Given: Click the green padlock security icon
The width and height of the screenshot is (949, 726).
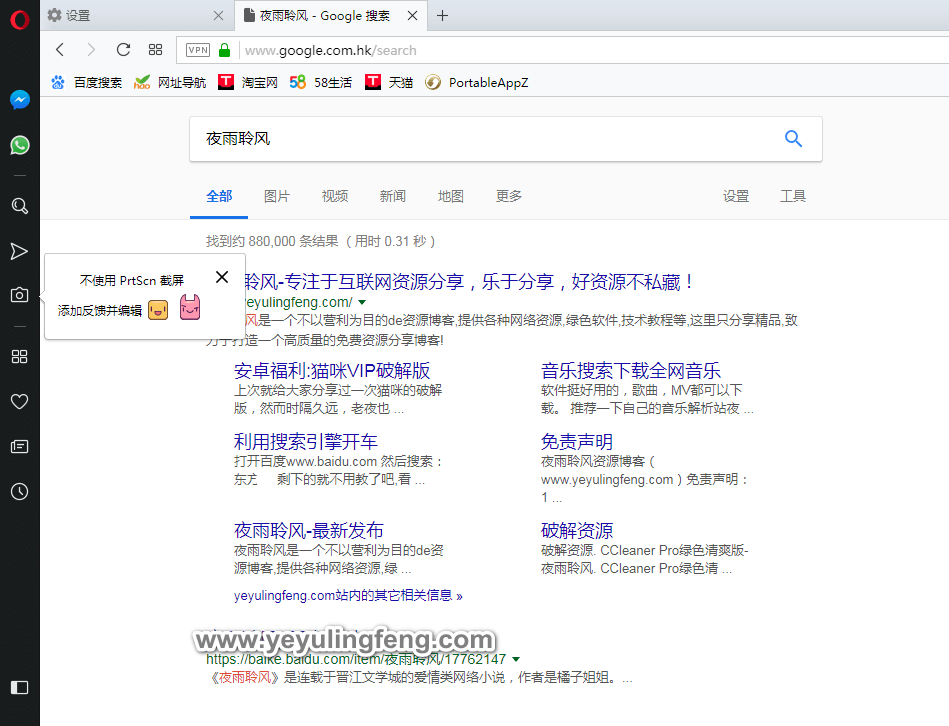Looking at the screenshot, I should (x=225, y=50).
